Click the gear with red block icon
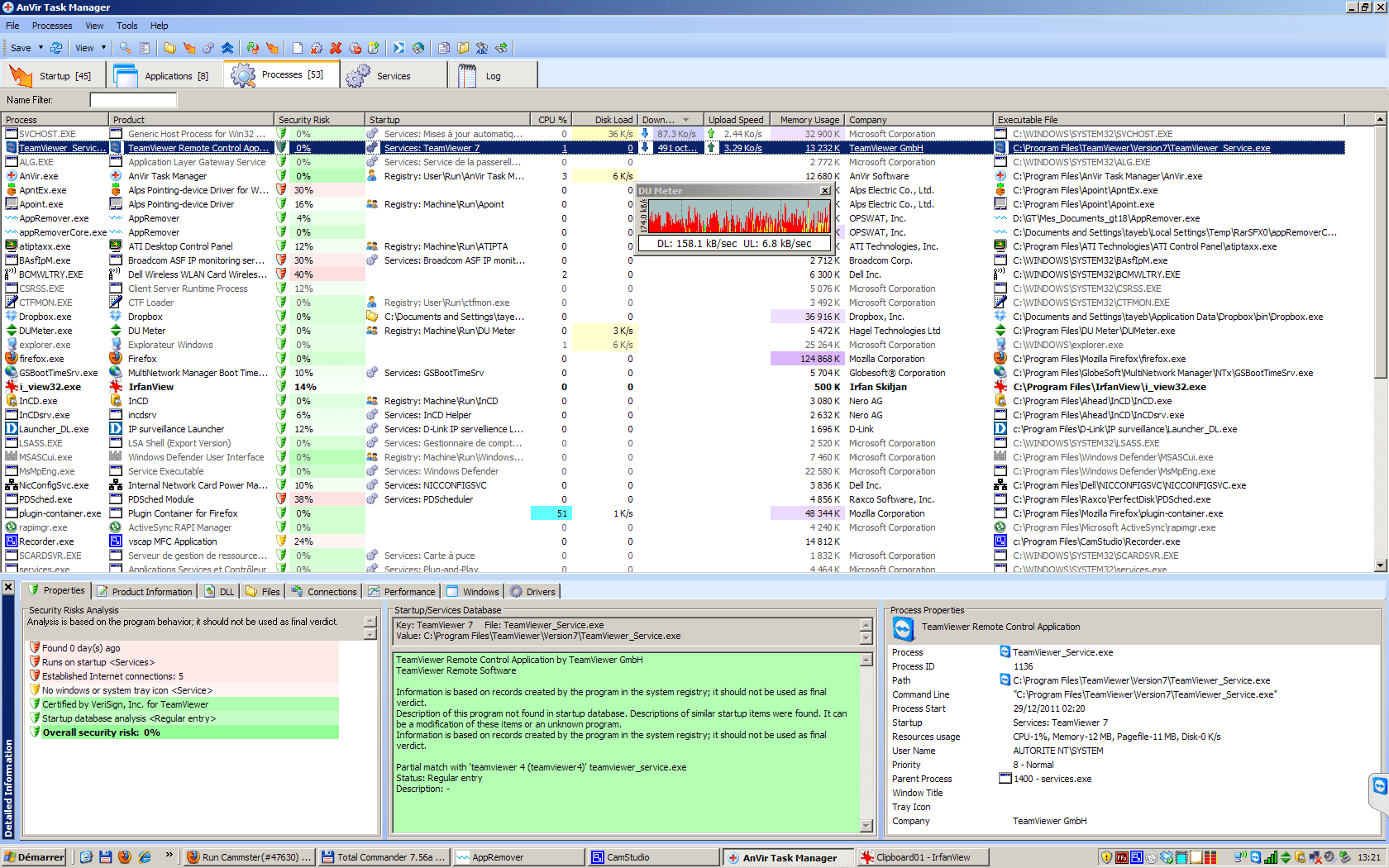Image resolution: width=1389 pixels, height=868 pixels. [355, 48]
